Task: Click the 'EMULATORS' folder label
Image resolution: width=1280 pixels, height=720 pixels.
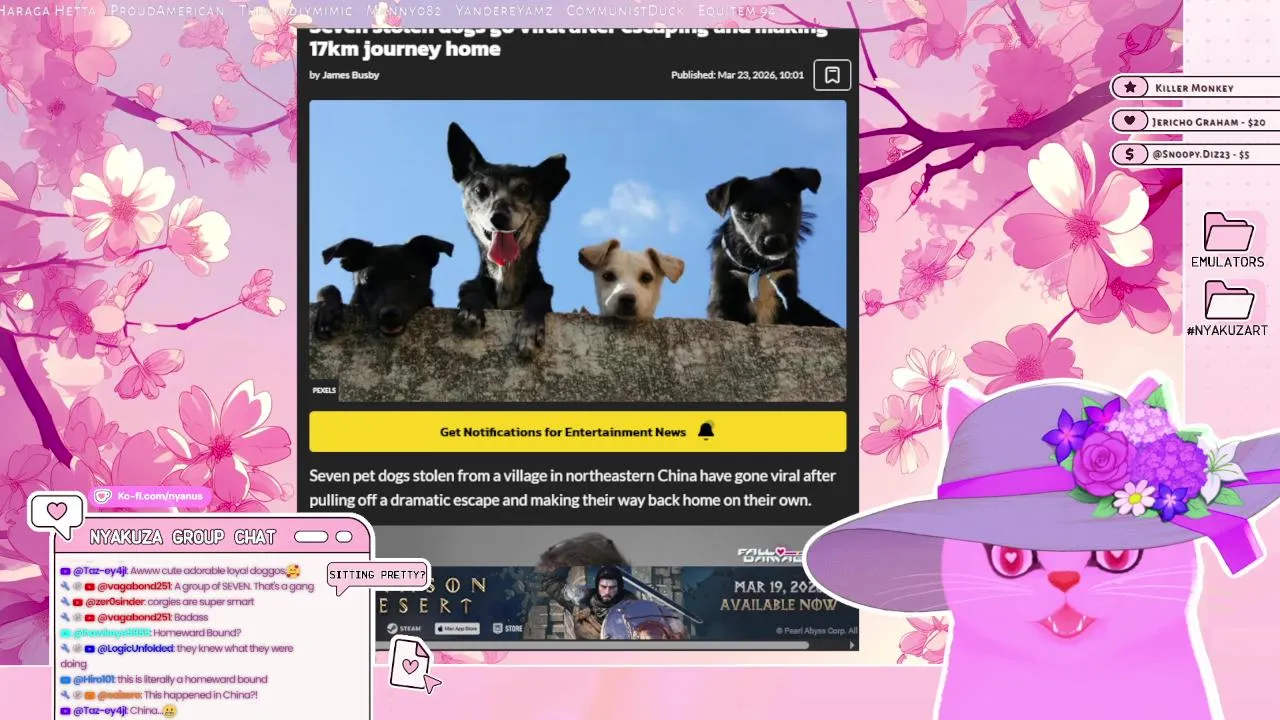Action: coord(1228,262)
